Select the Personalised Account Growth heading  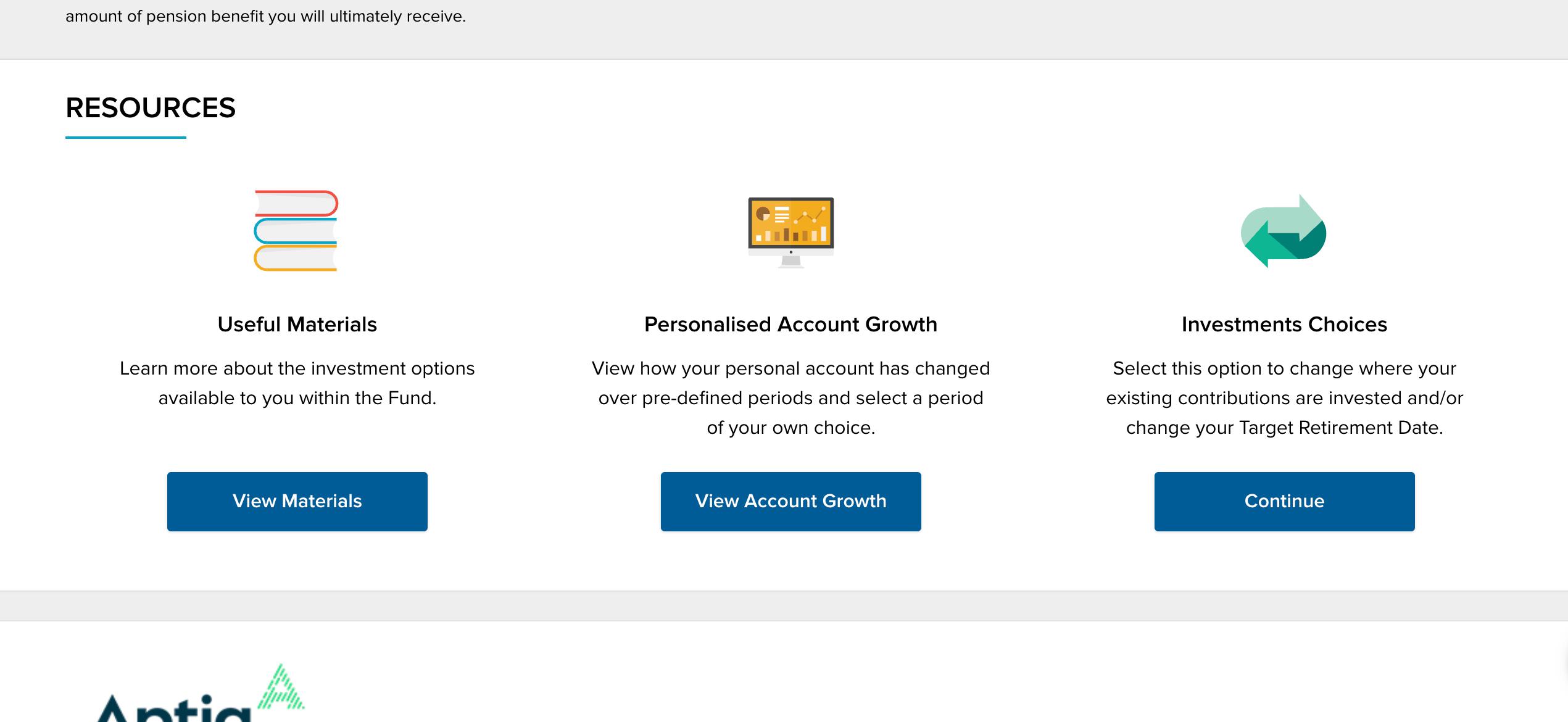point(790,324)
